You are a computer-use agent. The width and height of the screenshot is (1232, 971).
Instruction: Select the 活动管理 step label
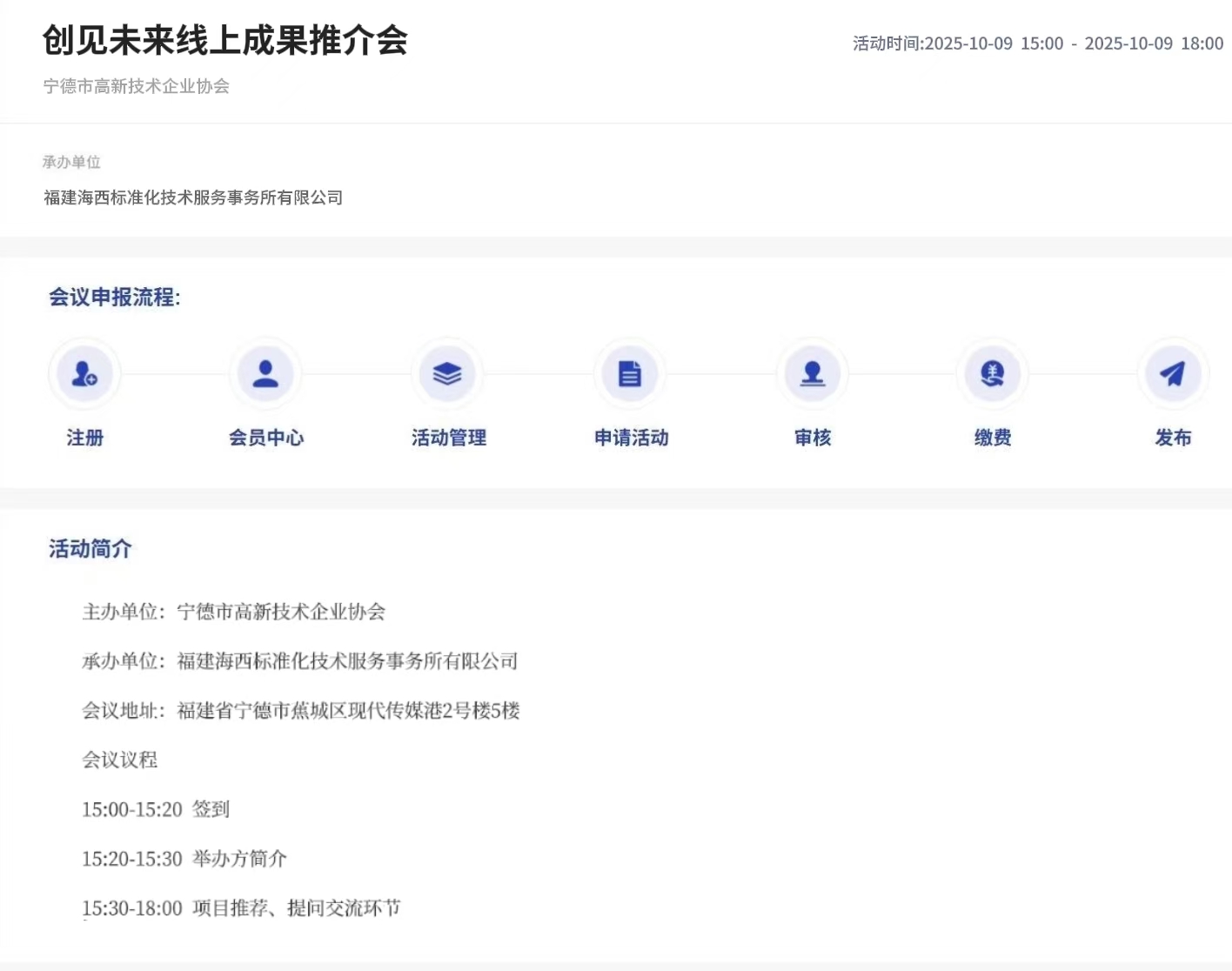point(449,438)
